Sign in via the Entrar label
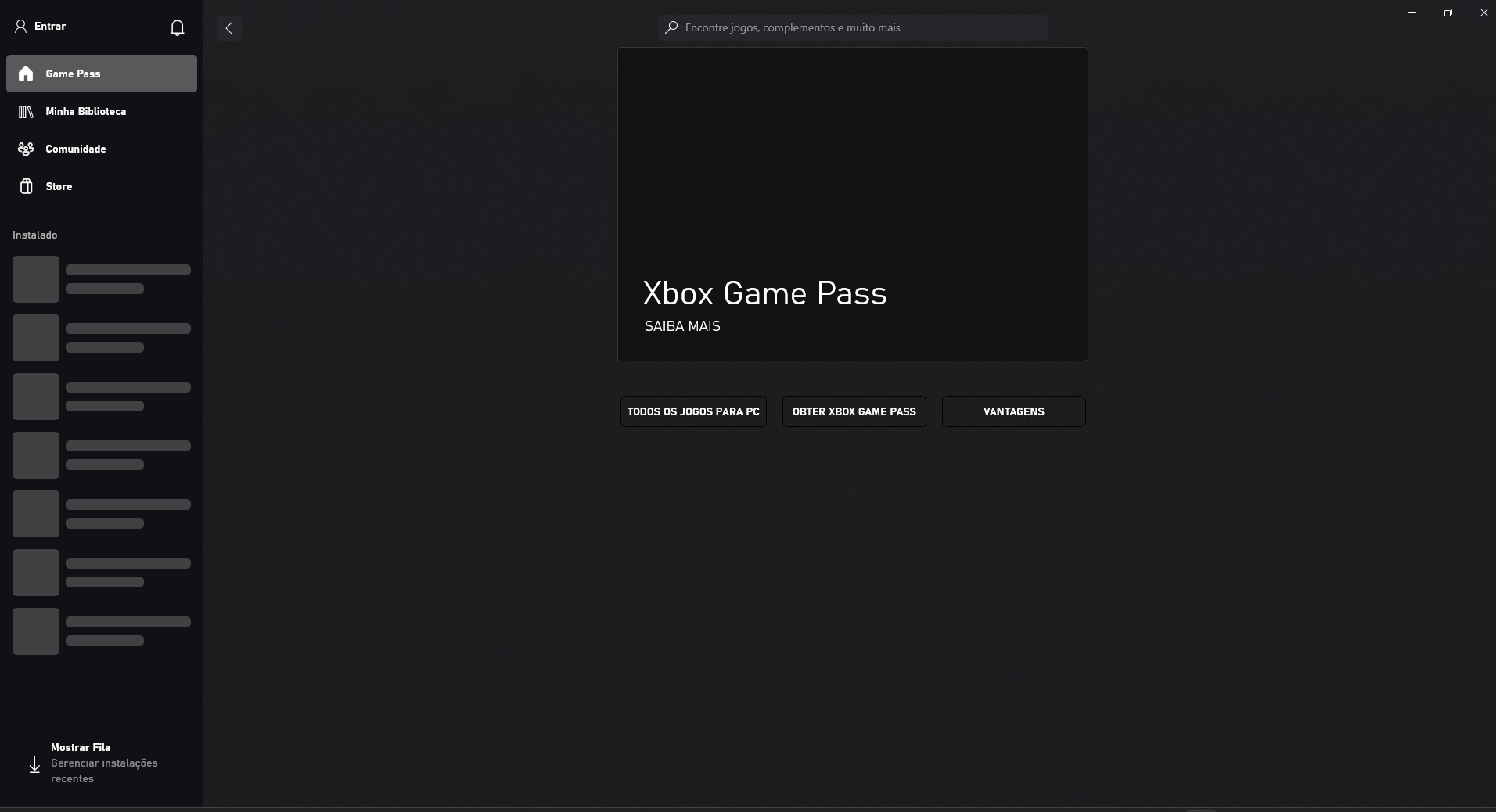The height and width of the screenshot is (812, 1496). (50, 26)
